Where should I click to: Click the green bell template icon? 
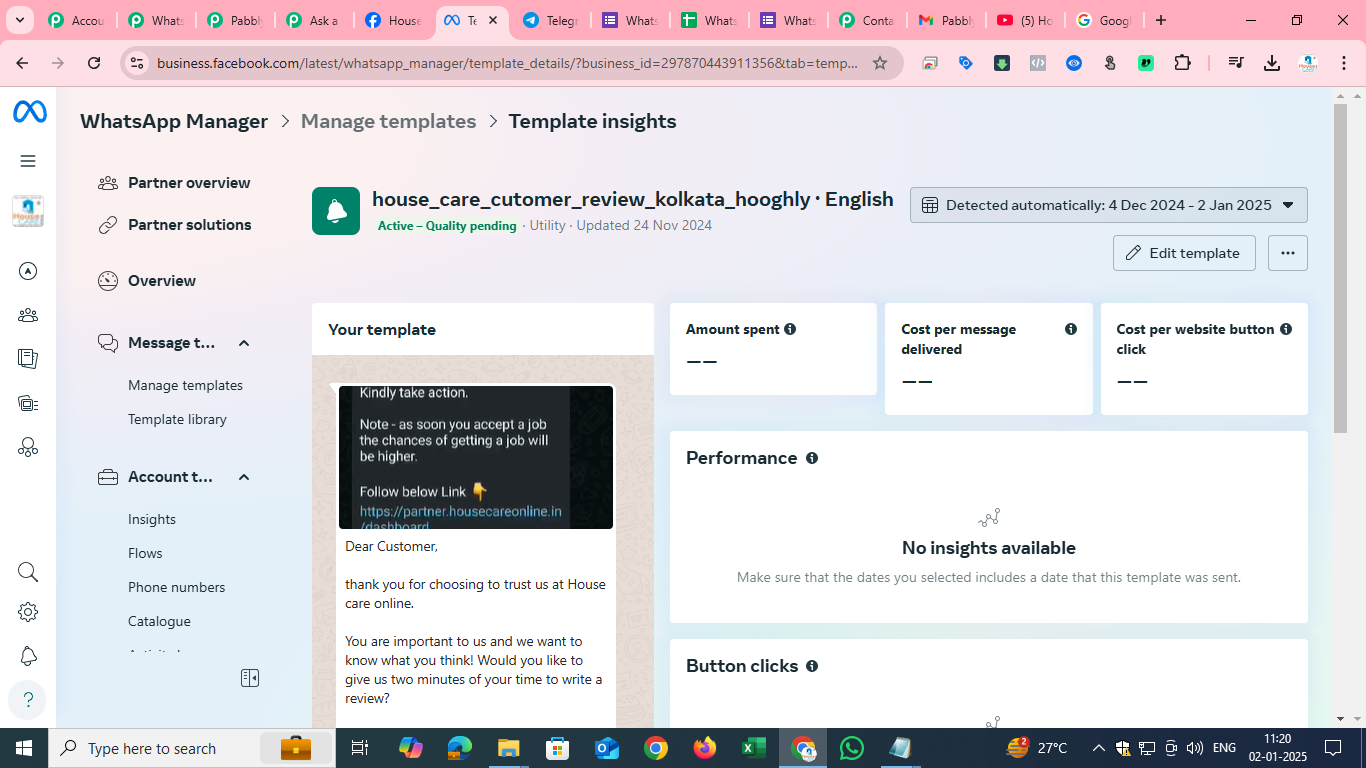336,211
